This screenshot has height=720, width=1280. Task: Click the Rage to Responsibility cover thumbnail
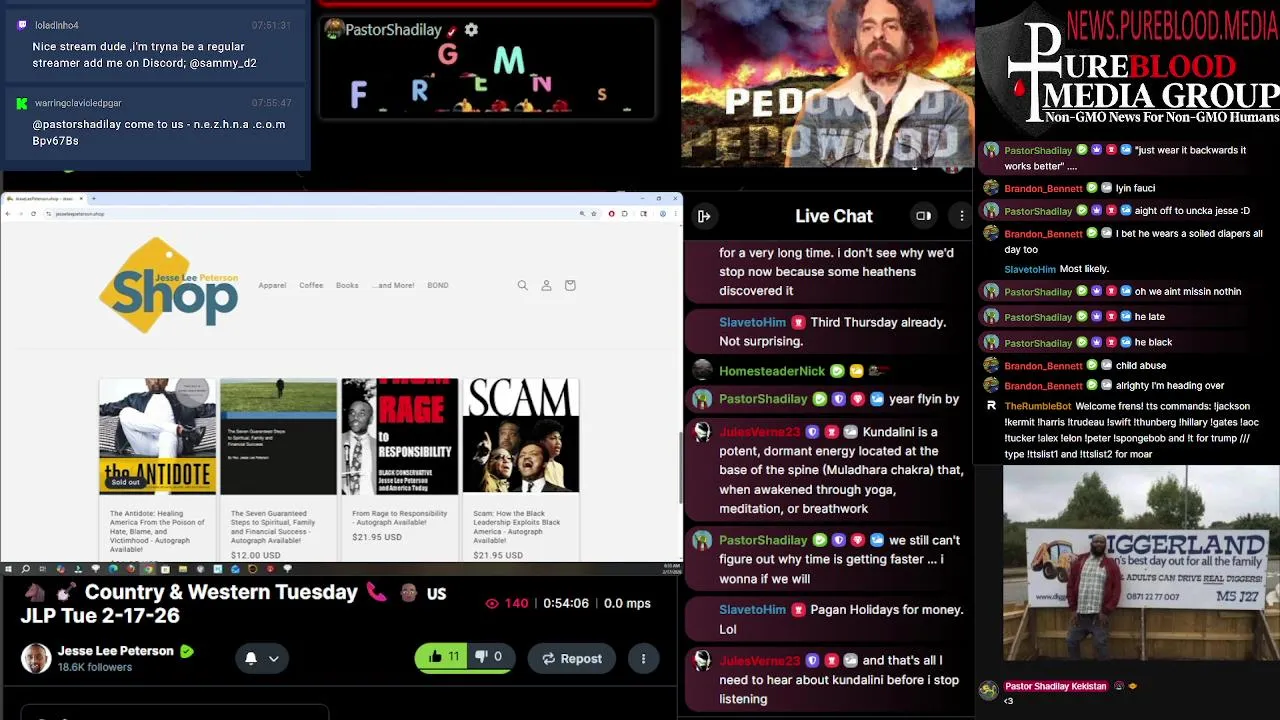(x=399, y=436)
